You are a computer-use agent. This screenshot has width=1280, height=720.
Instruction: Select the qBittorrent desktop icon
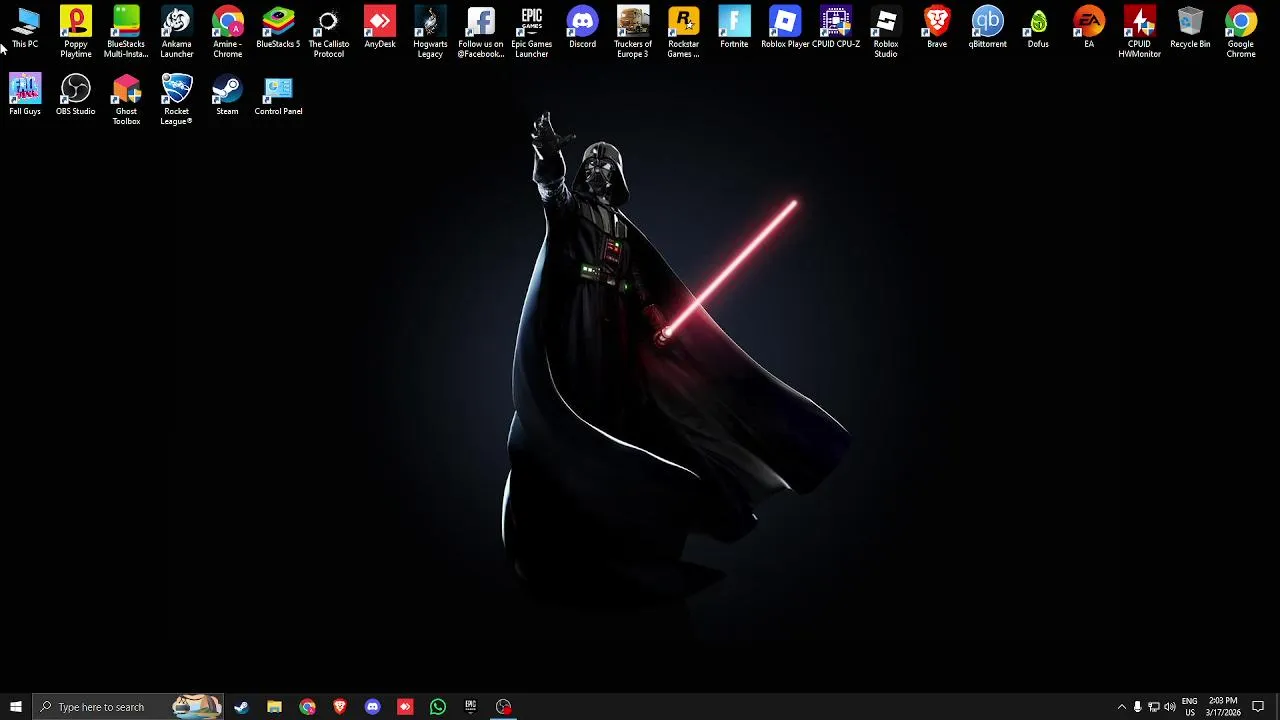coord(988,28)
